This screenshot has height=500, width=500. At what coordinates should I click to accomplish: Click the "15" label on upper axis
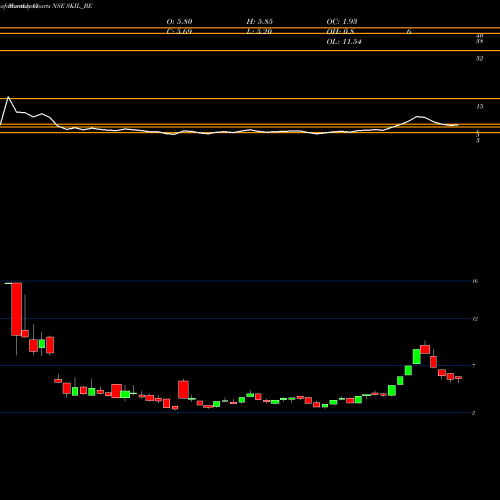(x=479, y=107)
